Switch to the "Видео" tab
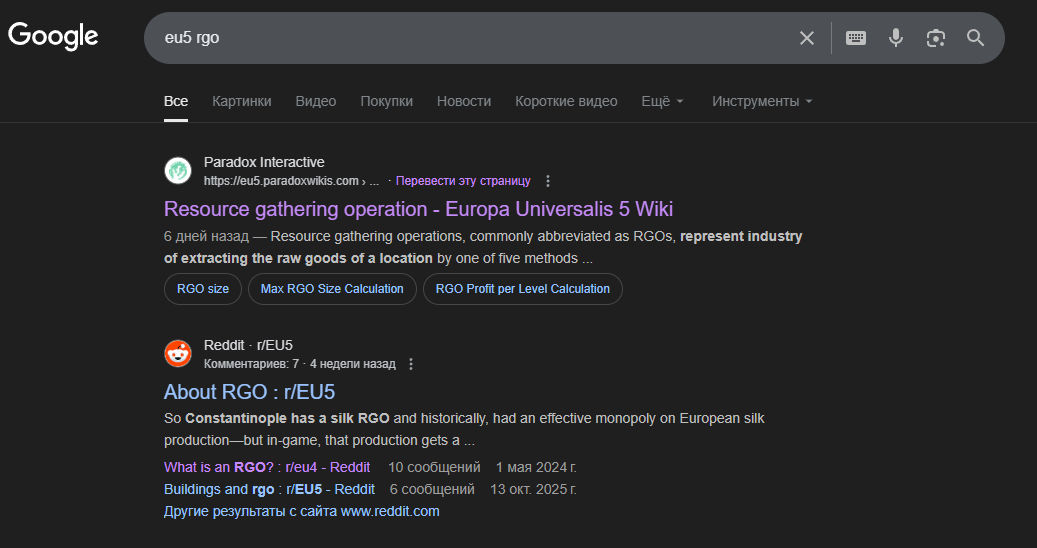1037x548 pixels. coord(315,101)
